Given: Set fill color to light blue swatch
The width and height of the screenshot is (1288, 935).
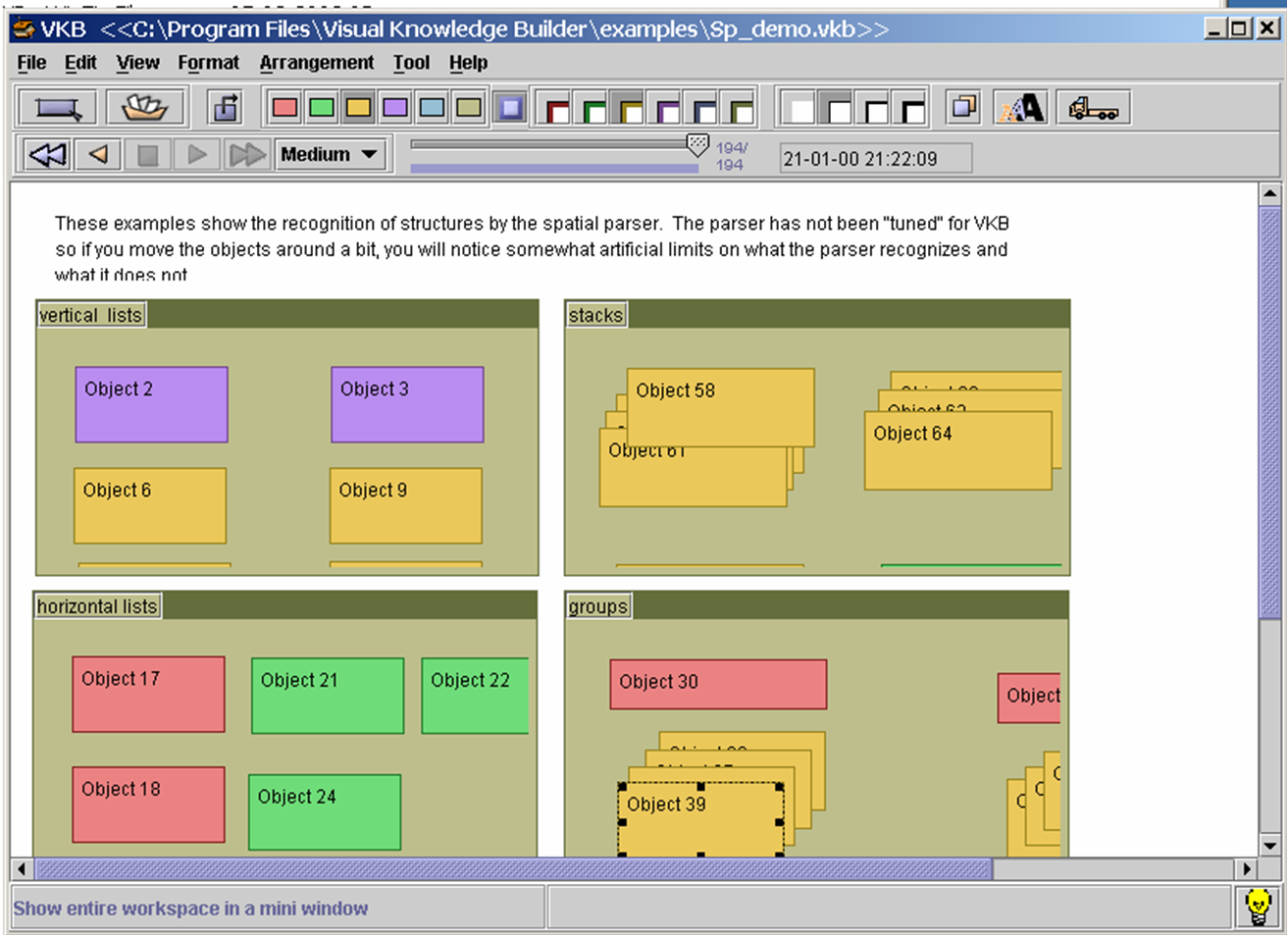Looking at the screenshot, I should click(x=433, y=107).
